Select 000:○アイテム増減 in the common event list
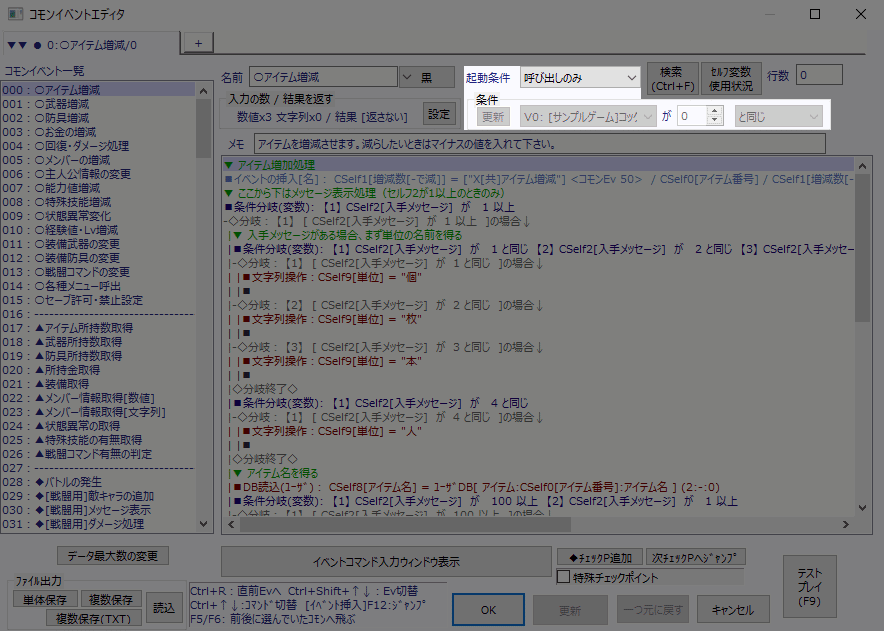 98,90
